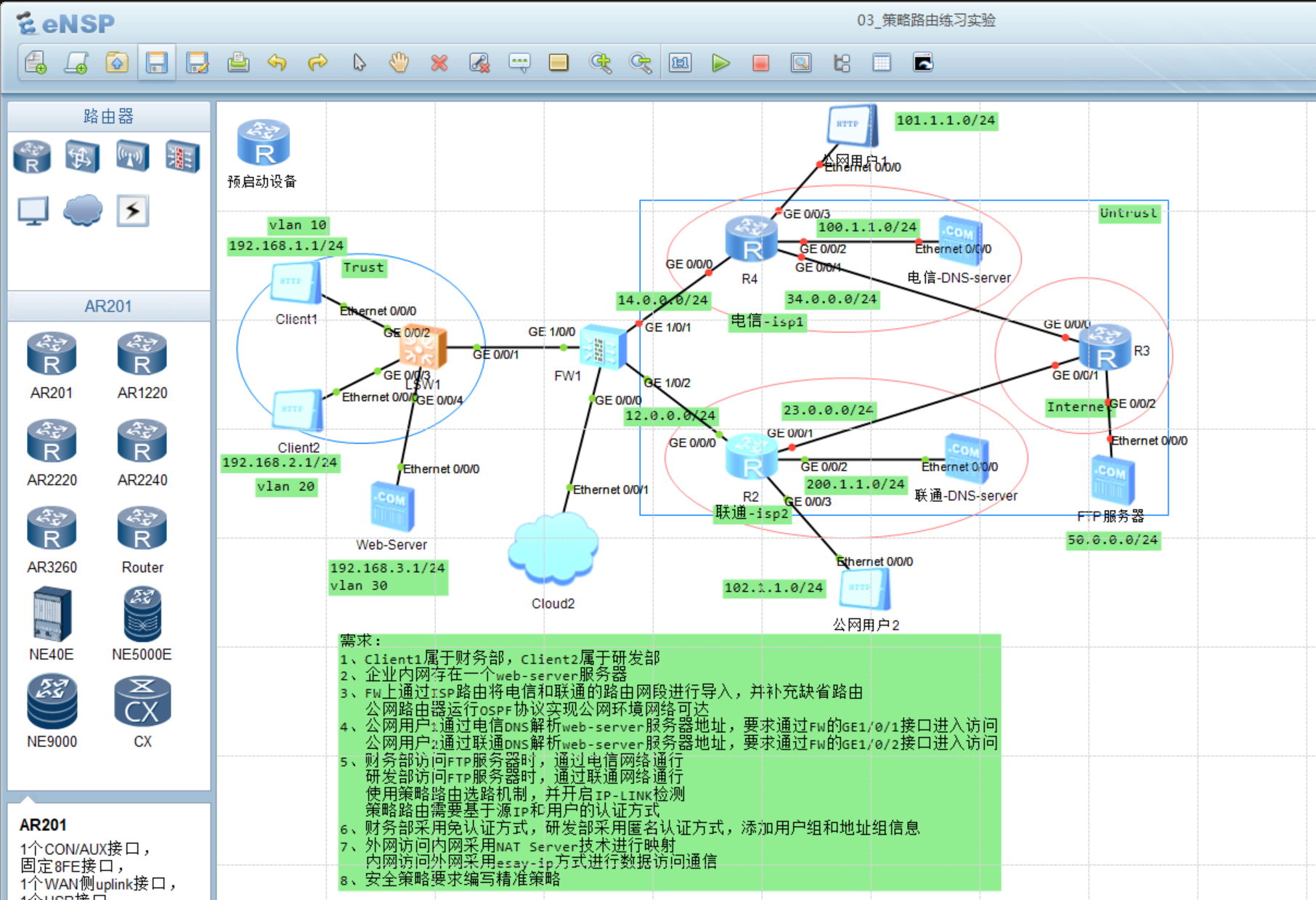1316x900 pixels.
Task: Activate the hand pan tool
Action: pyautogui.click(x=399, y=63)
